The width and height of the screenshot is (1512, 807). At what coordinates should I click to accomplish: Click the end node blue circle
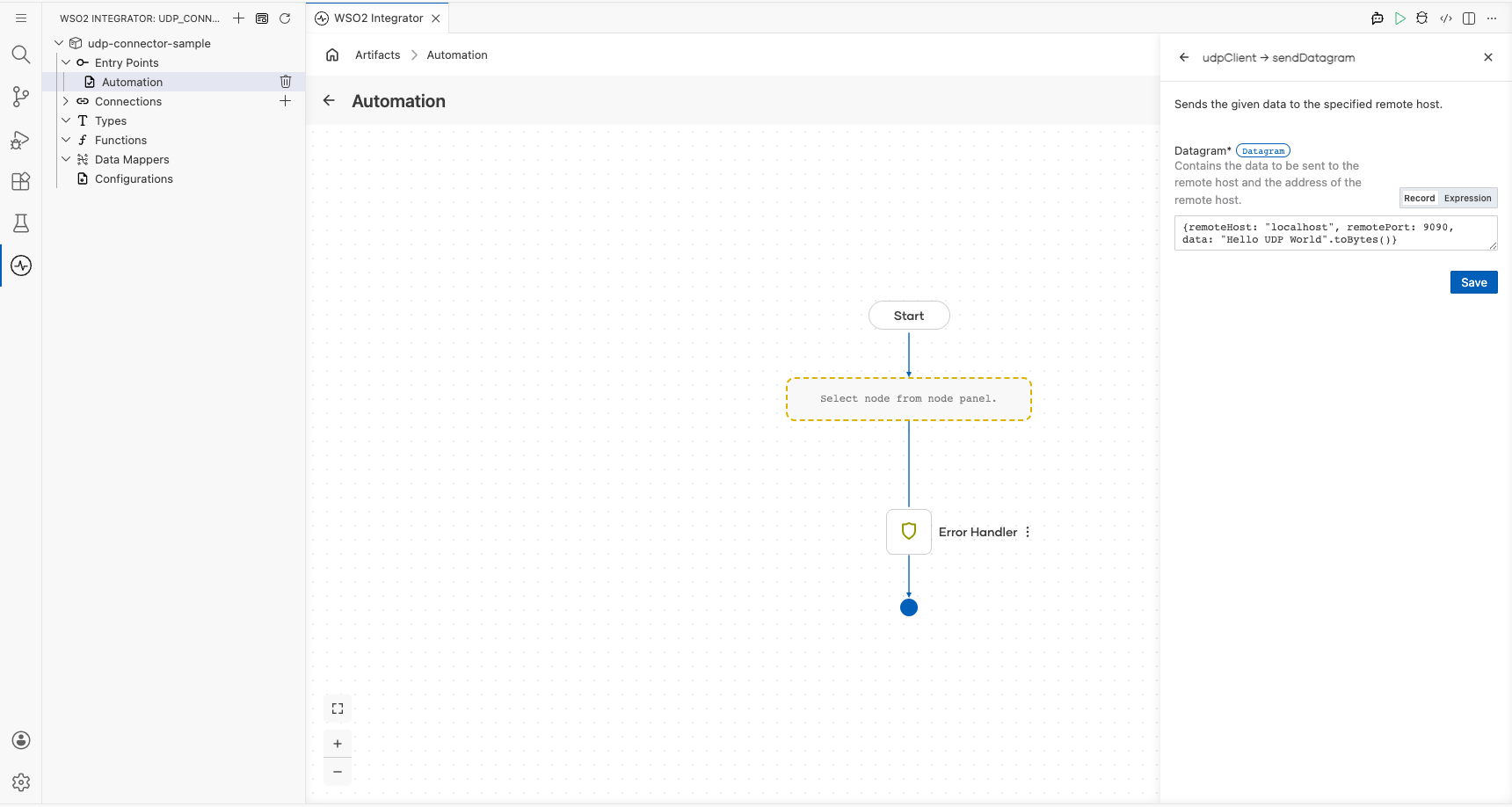[909, 607]
